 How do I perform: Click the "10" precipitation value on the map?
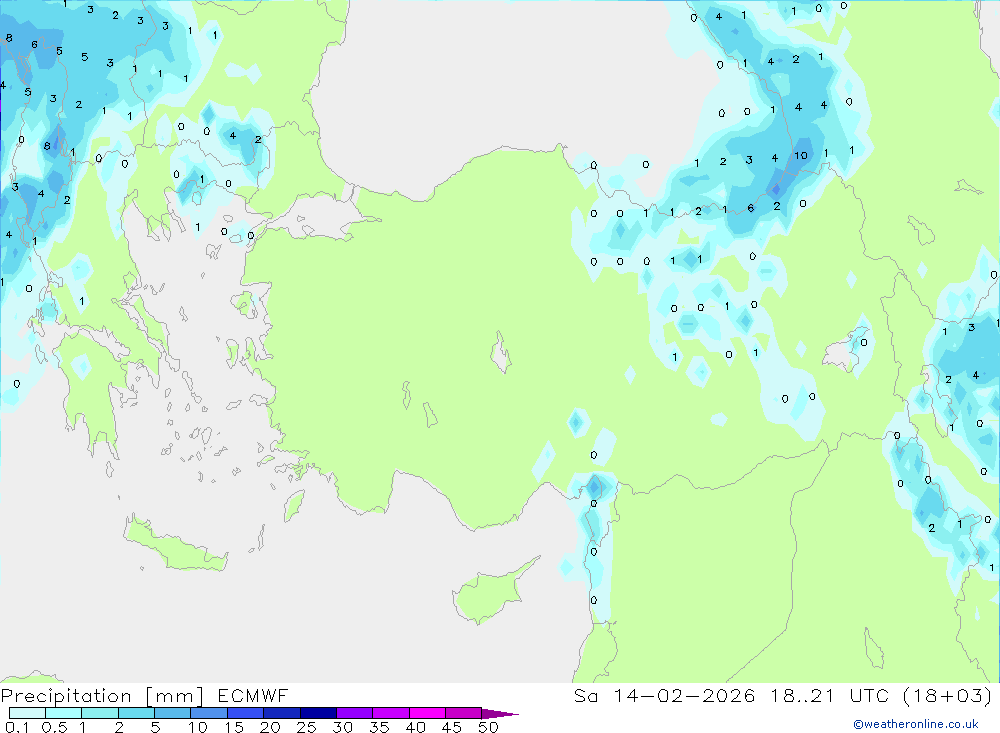[x=800, y=155]
